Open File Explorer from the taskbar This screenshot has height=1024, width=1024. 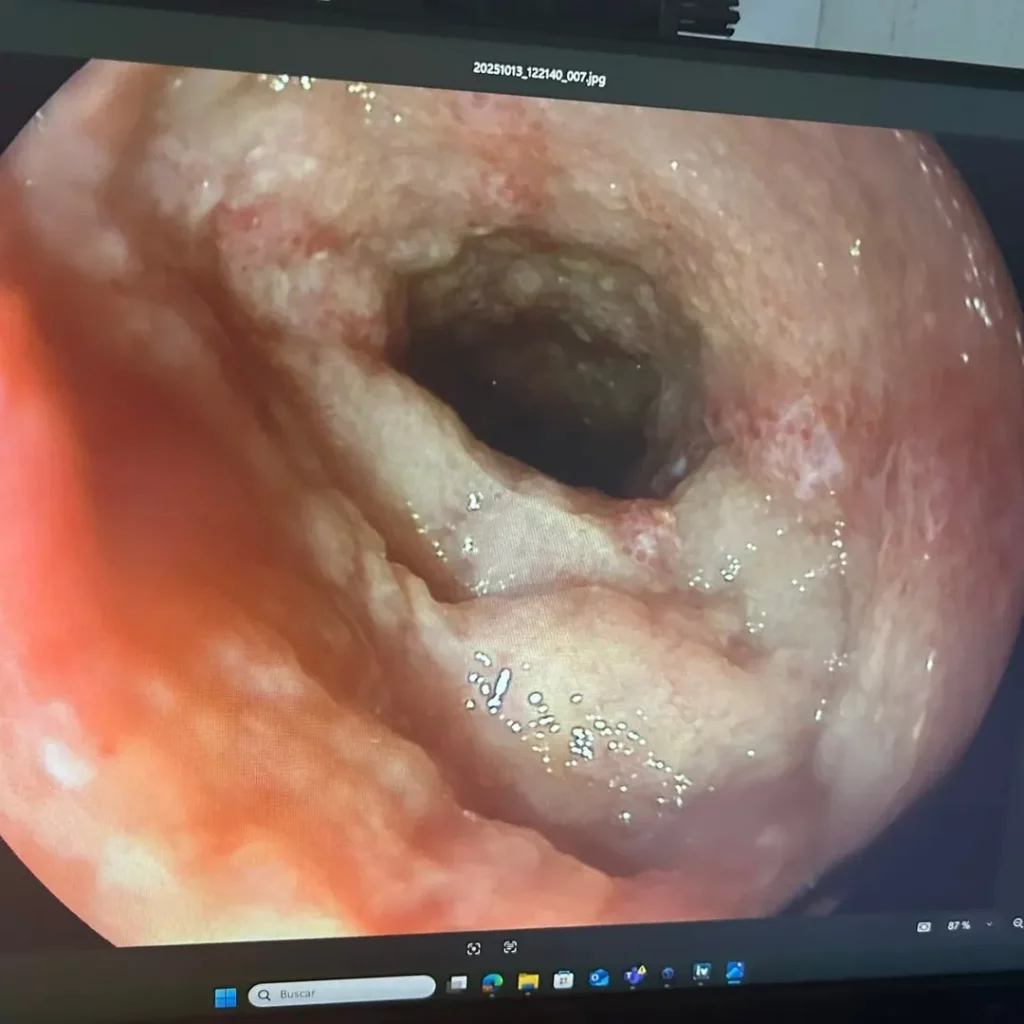pos(528,981)
